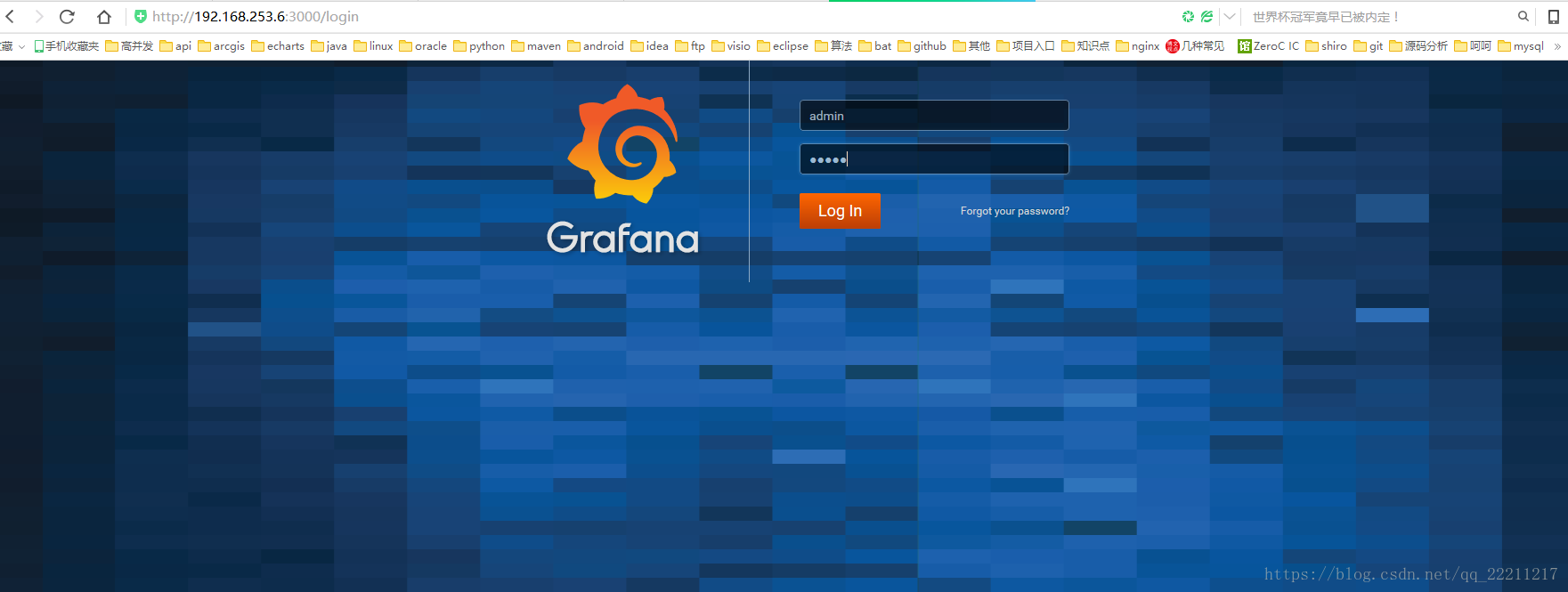Open the 几种常见 bookmark with red icon

click(x=1195, y=46)
